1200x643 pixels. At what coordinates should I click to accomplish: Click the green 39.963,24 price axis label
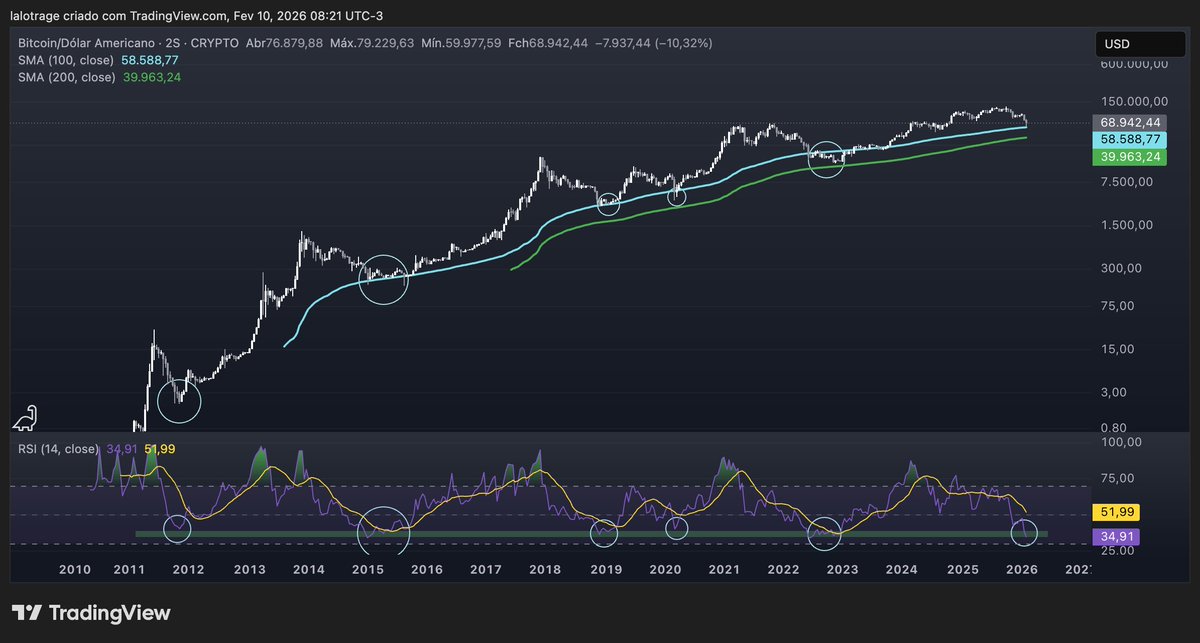click(1131, 158)
